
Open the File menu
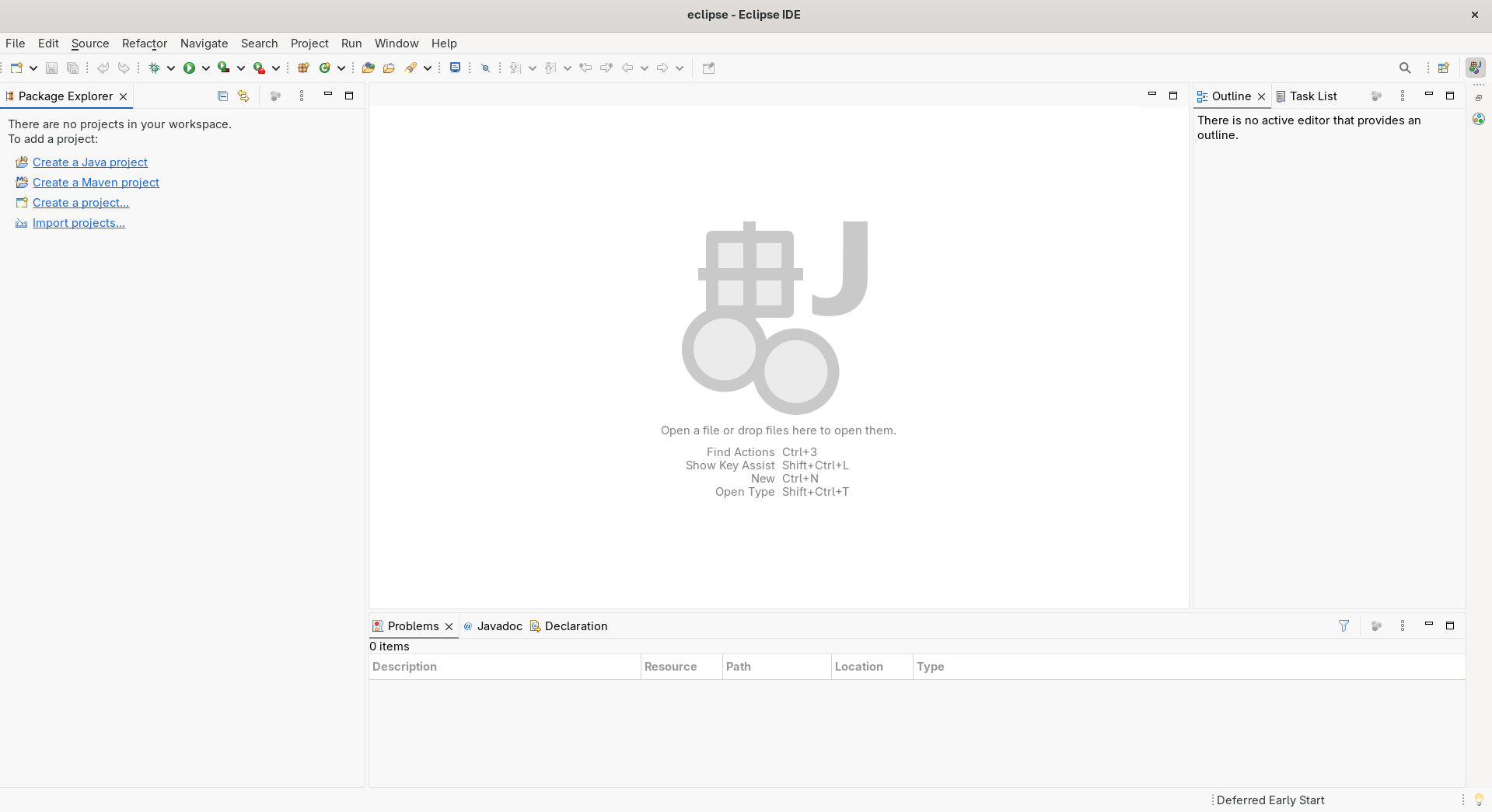point(16,44)
